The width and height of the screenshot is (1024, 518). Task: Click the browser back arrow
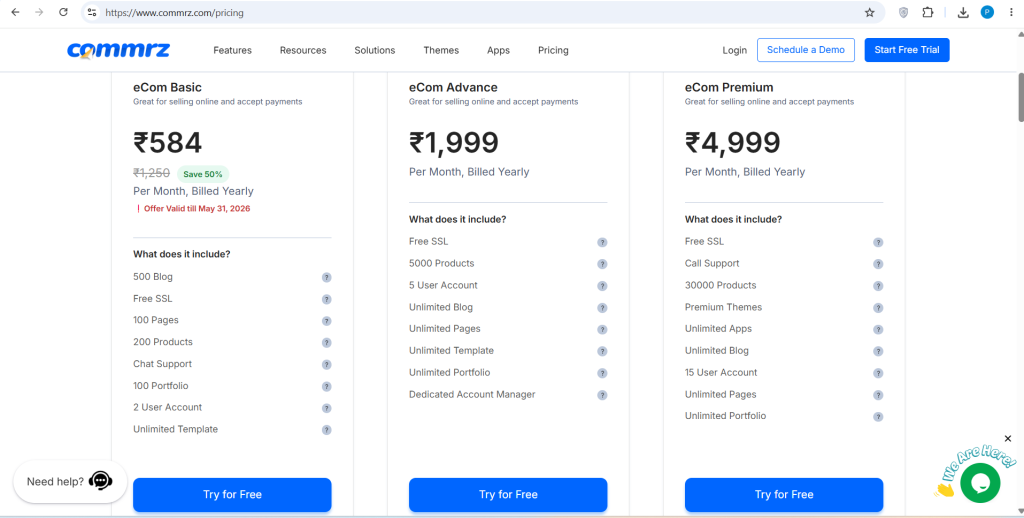click(15, 12)
